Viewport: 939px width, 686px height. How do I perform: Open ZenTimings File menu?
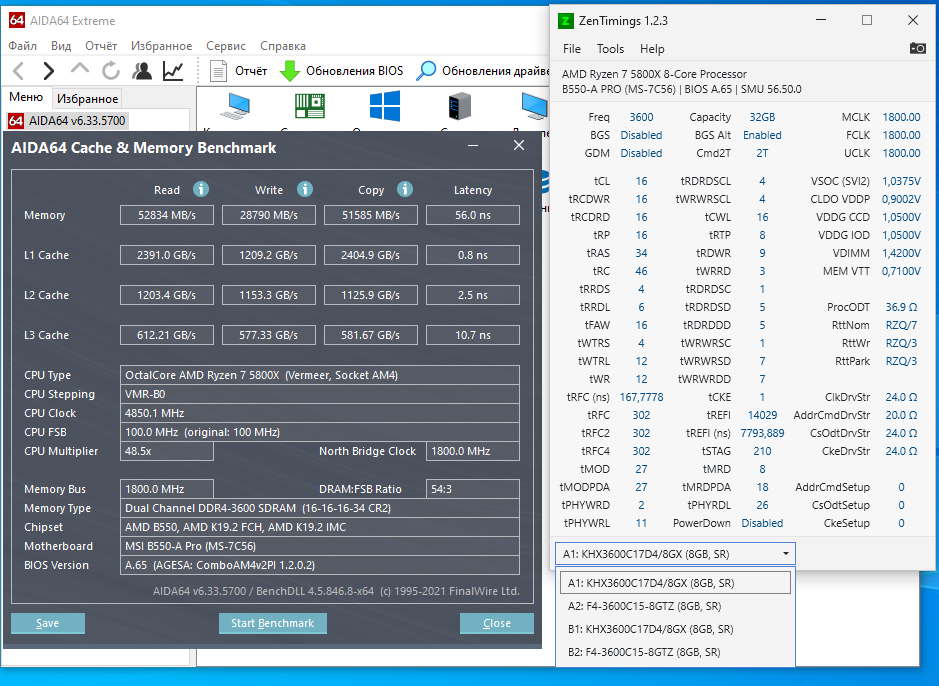[x=572, y=49]
